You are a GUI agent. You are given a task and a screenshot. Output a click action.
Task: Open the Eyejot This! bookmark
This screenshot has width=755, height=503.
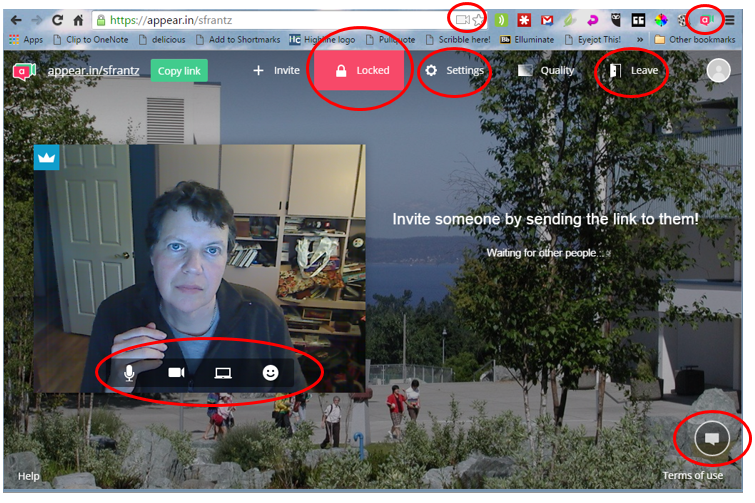[593, 39]
